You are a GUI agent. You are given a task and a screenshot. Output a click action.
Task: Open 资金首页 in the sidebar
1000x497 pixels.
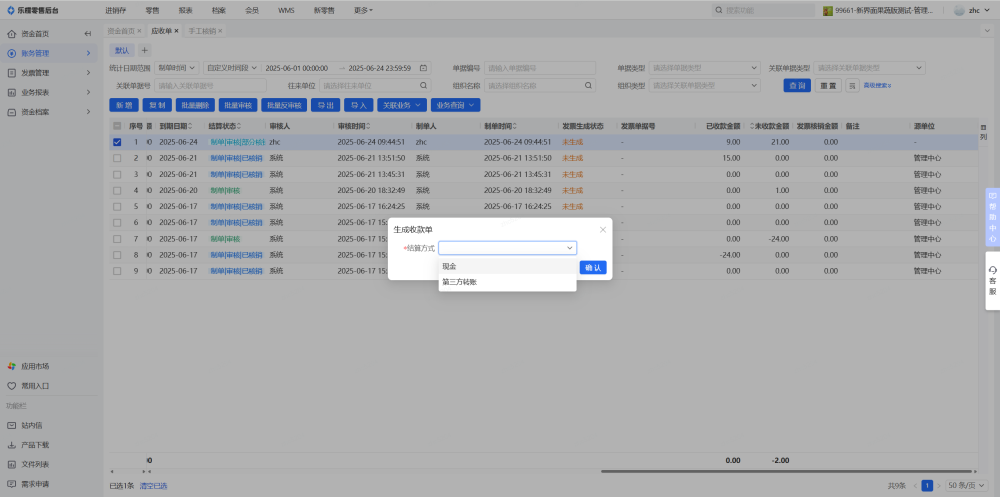34,34
